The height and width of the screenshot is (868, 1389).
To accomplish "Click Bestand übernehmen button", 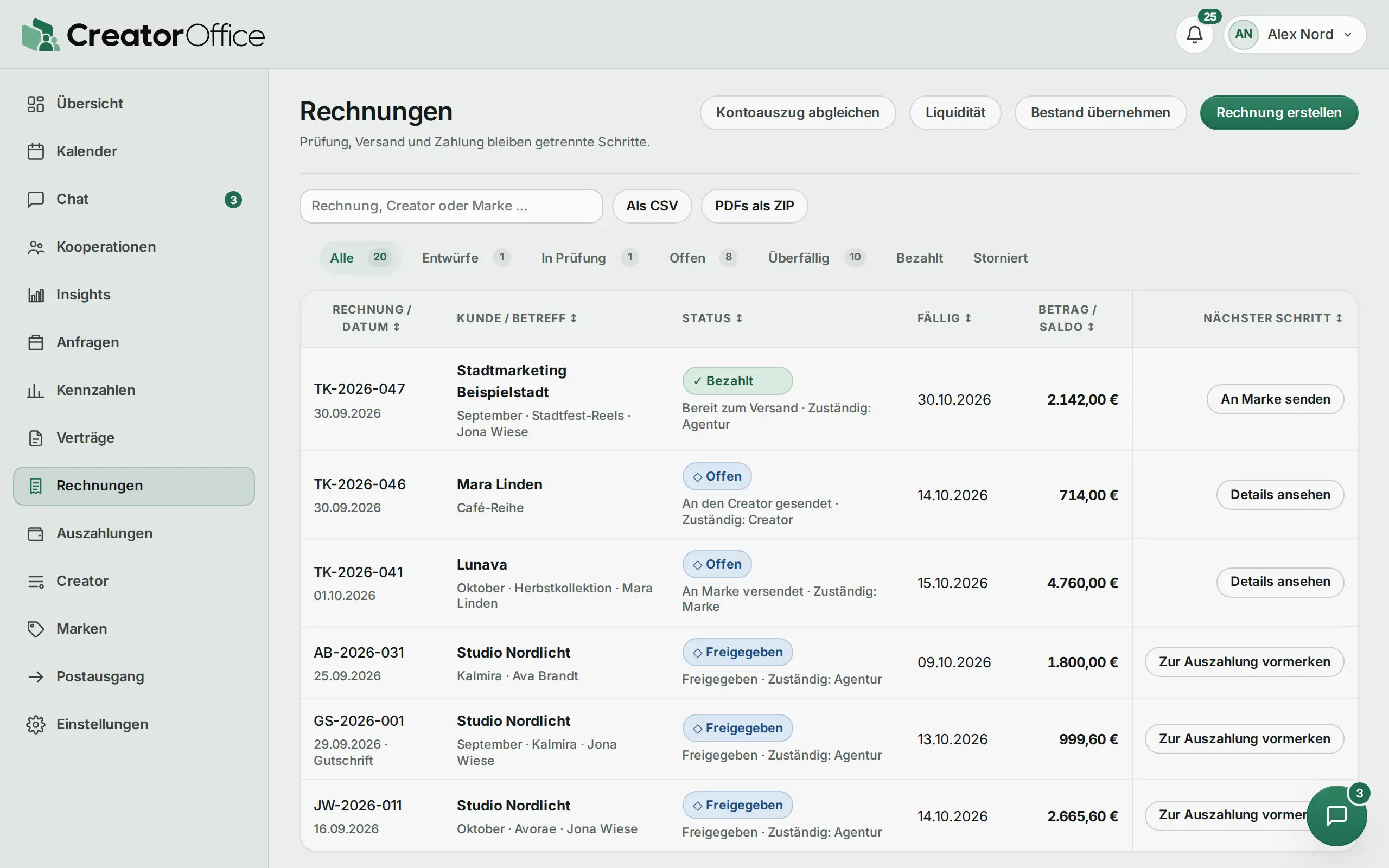I will (1100, 112).
